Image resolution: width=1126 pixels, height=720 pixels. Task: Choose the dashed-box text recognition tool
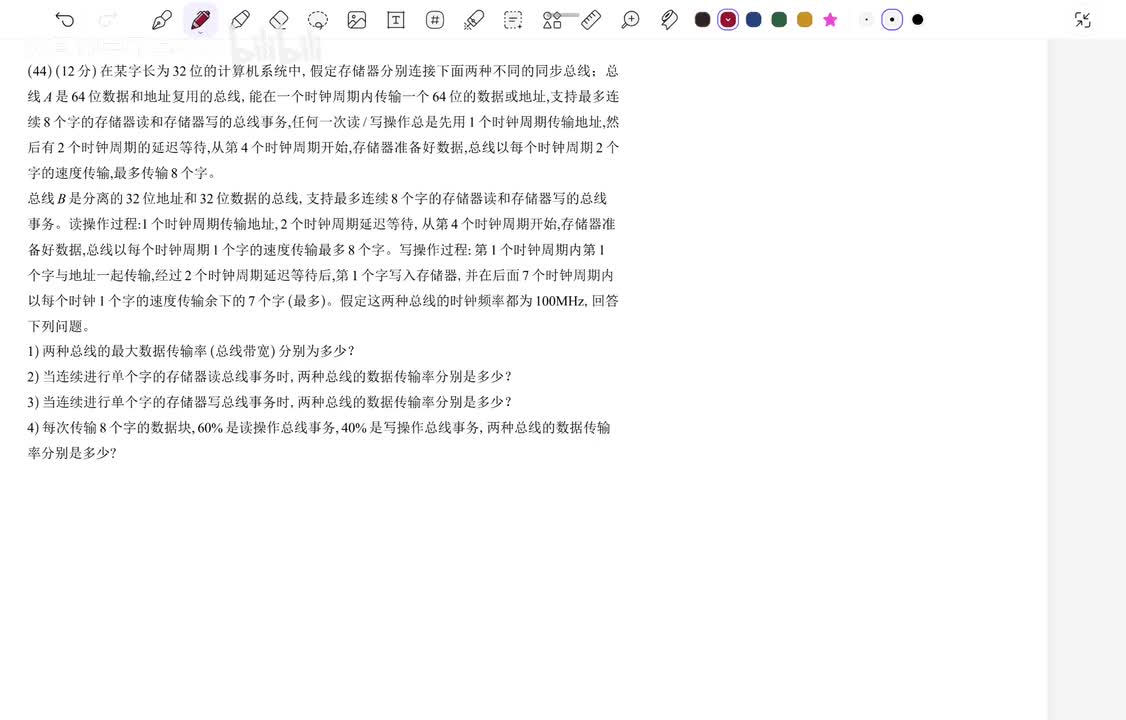pyautogui.click(x=513, y=20)
